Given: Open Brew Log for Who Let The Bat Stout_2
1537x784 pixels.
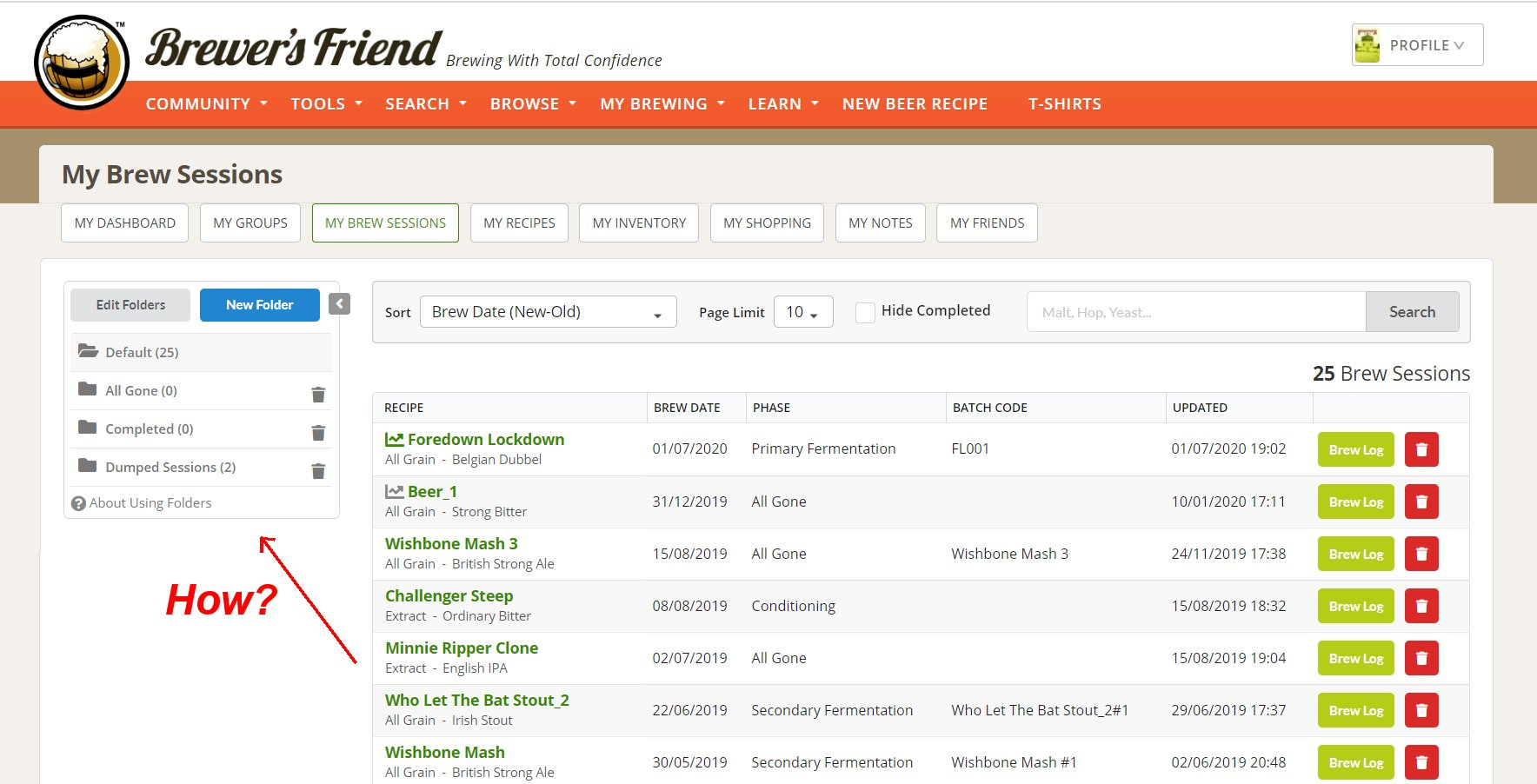Looking at the screenshot, I should pyautogui.click(x=1355, y=710).
